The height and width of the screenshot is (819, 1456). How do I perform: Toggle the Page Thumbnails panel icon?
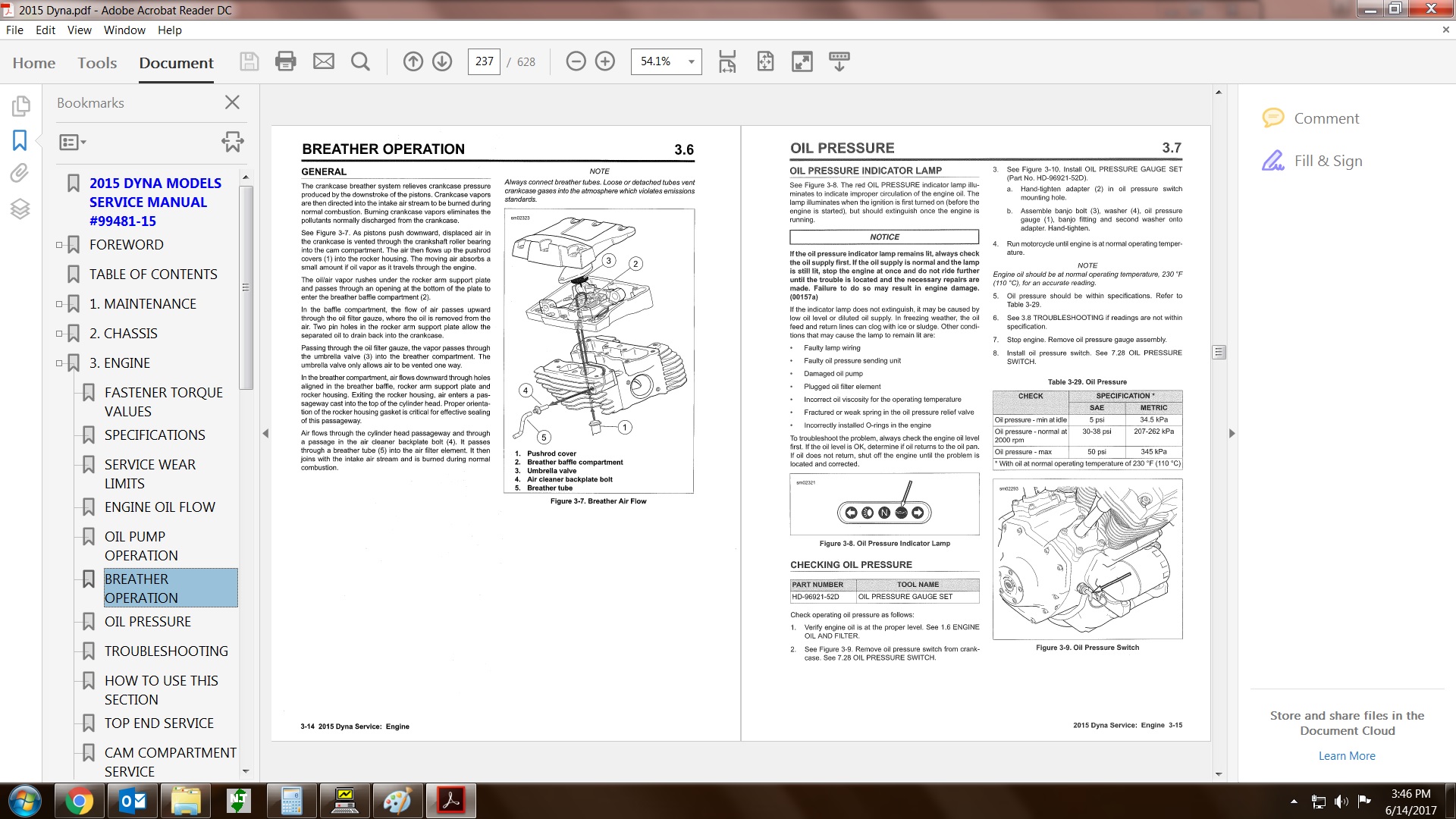[20, 105]
